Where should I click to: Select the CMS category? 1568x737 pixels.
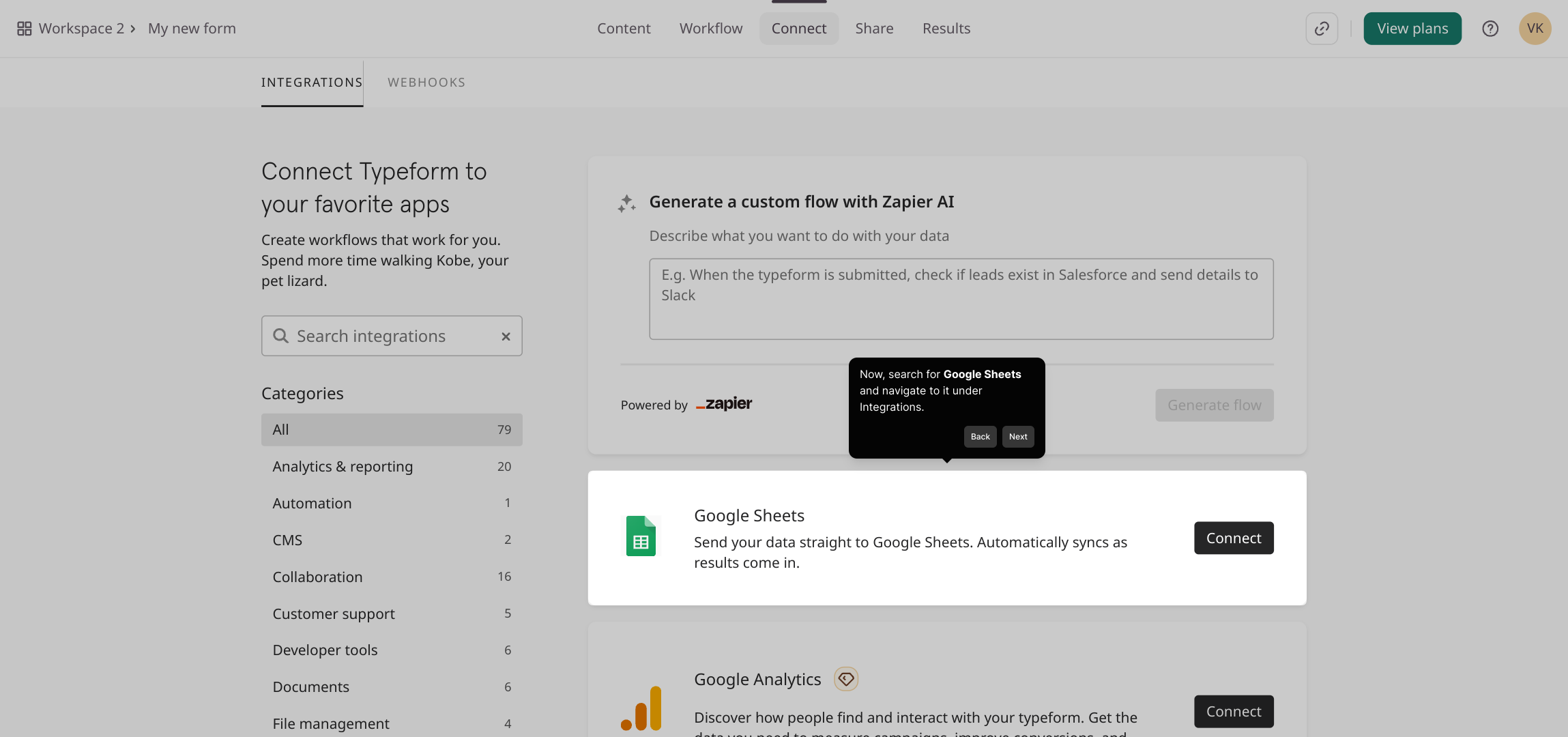click(392, 540)
